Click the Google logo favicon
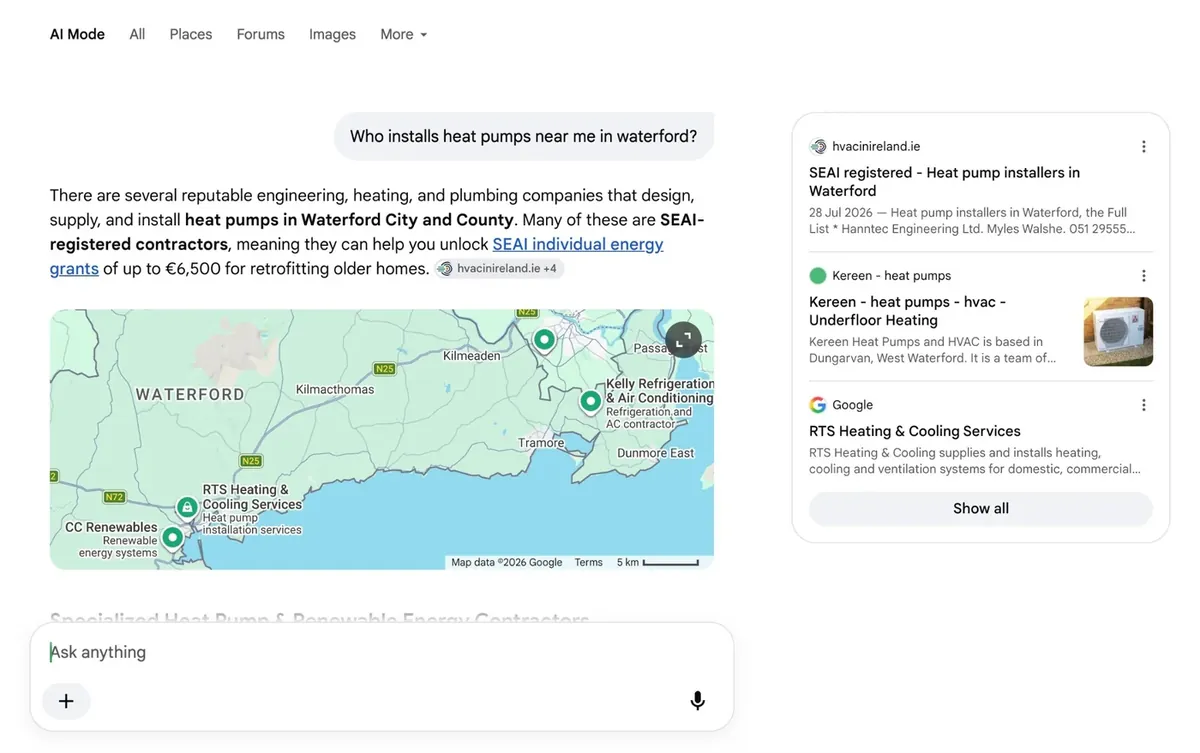This screenshot has width=1200, height=753. [818, 405]
